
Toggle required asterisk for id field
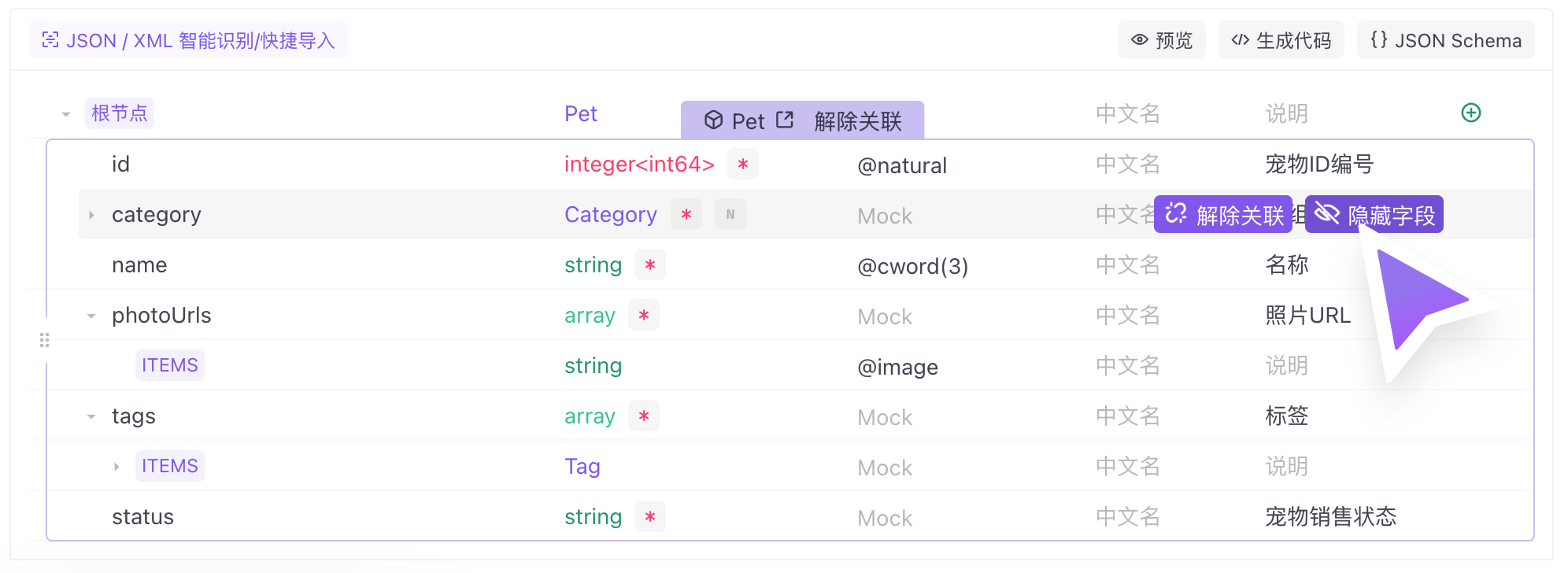click(x=742, y=164)
